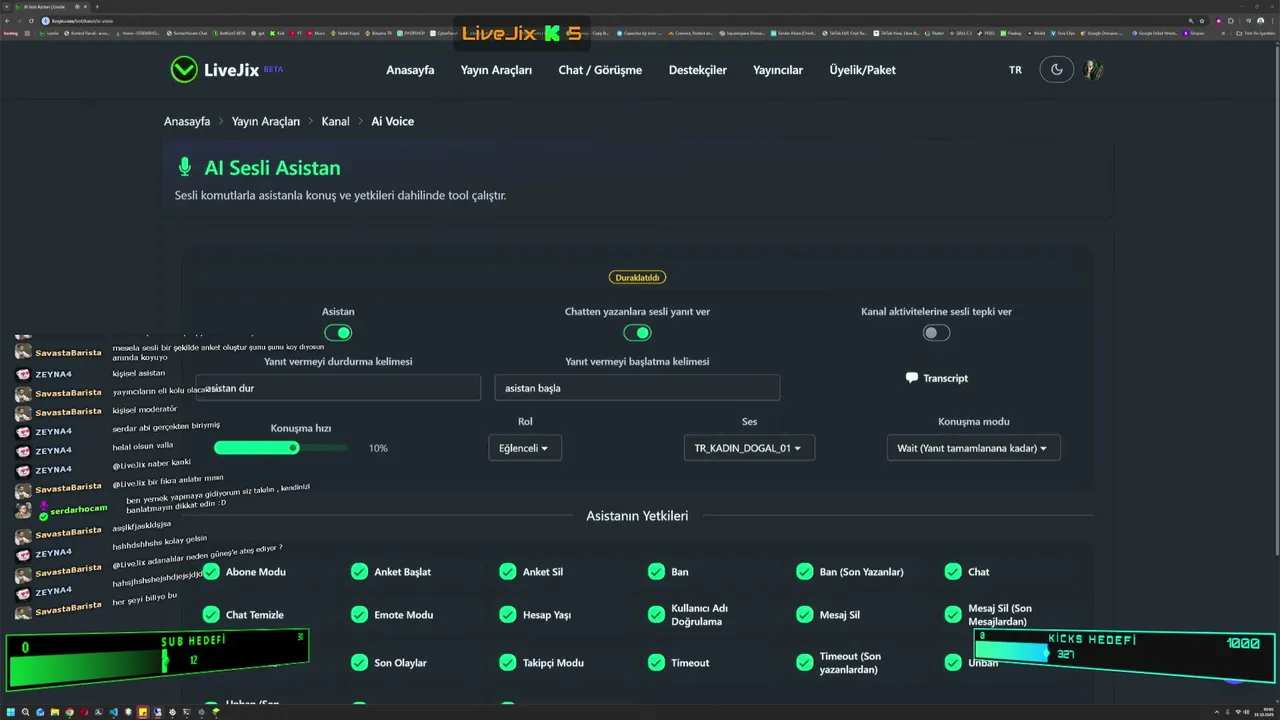Viewport: 1280px width, 720px height.
Task: Go to Anasayfa breadcrumb link
Action: pyautogui.click(x=187, y=121)
